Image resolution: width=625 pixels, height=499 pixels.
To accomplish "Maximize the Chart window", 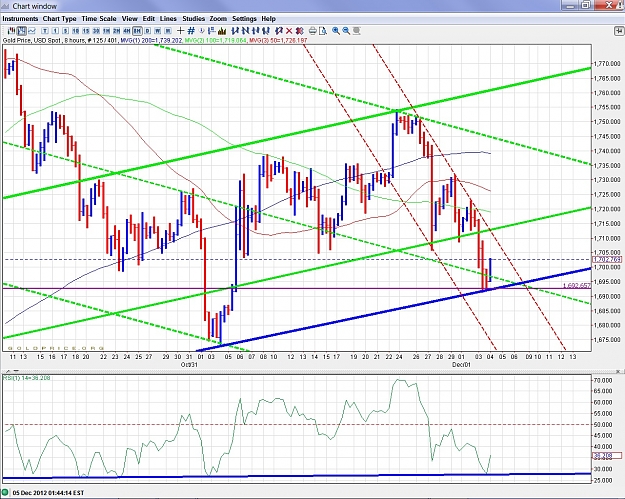I will coord(586,5).
